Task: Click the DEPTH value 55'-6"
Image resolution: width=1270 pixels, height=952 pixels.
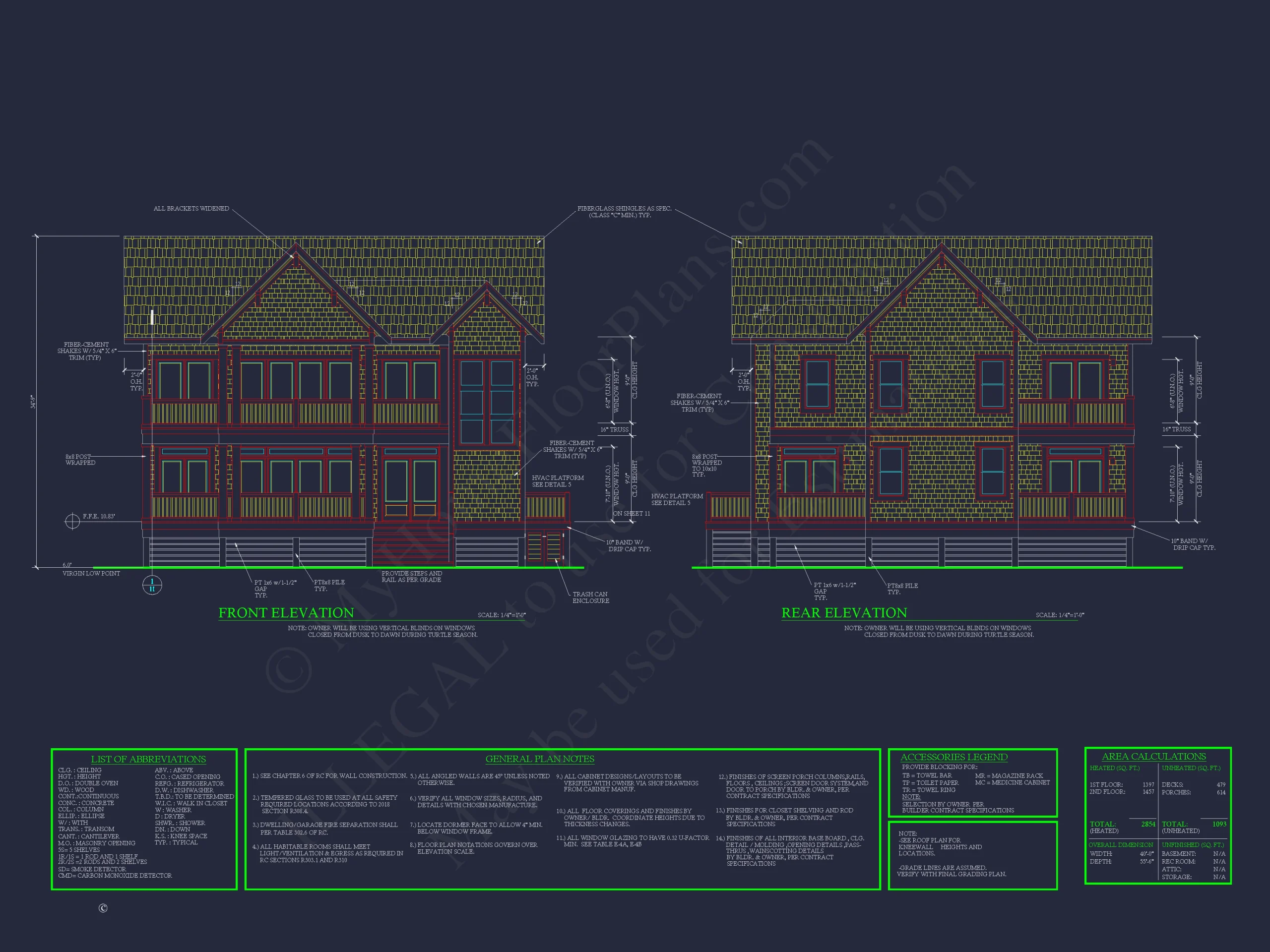Action: pyautogui.click(x=1146, y=861)
